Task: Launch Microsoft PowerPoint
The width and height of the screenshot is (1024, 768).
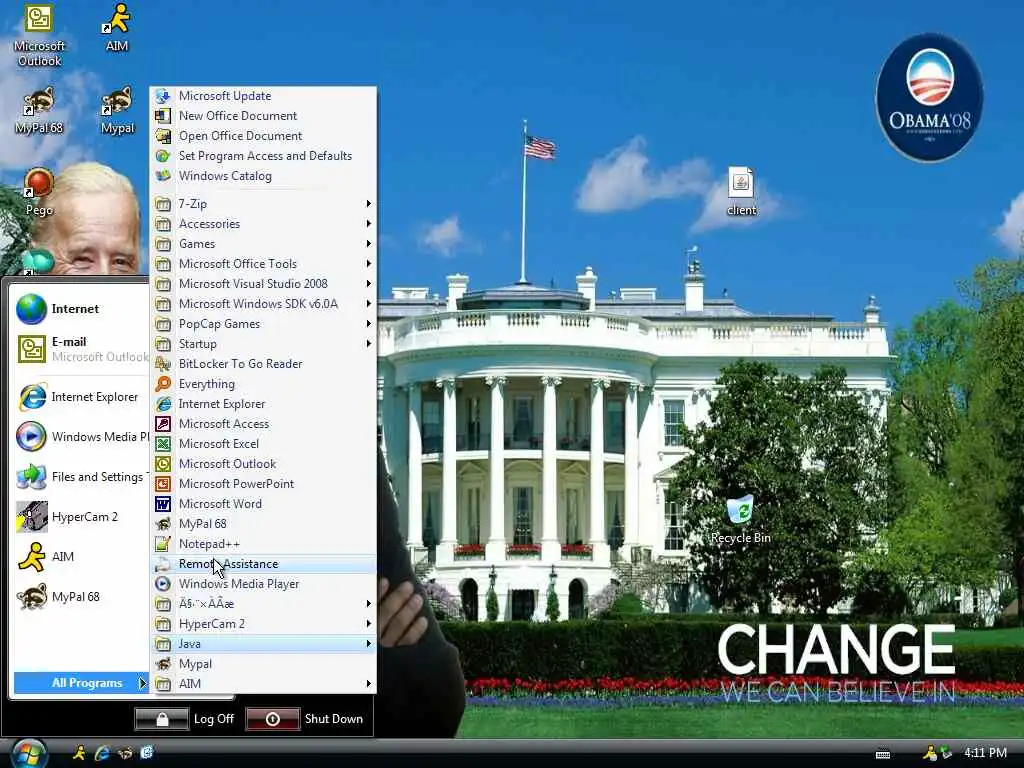Action: coord(264,484)
